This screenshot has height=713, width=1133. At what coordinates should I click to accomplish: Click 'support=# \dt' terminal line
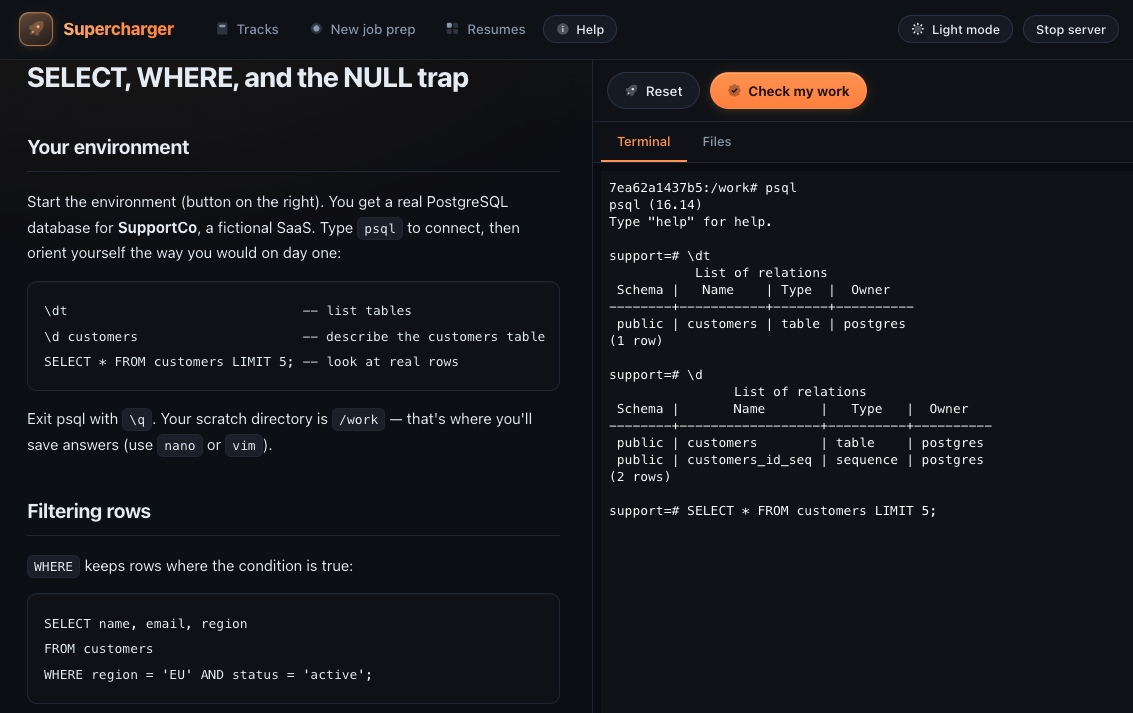point(660,256)
